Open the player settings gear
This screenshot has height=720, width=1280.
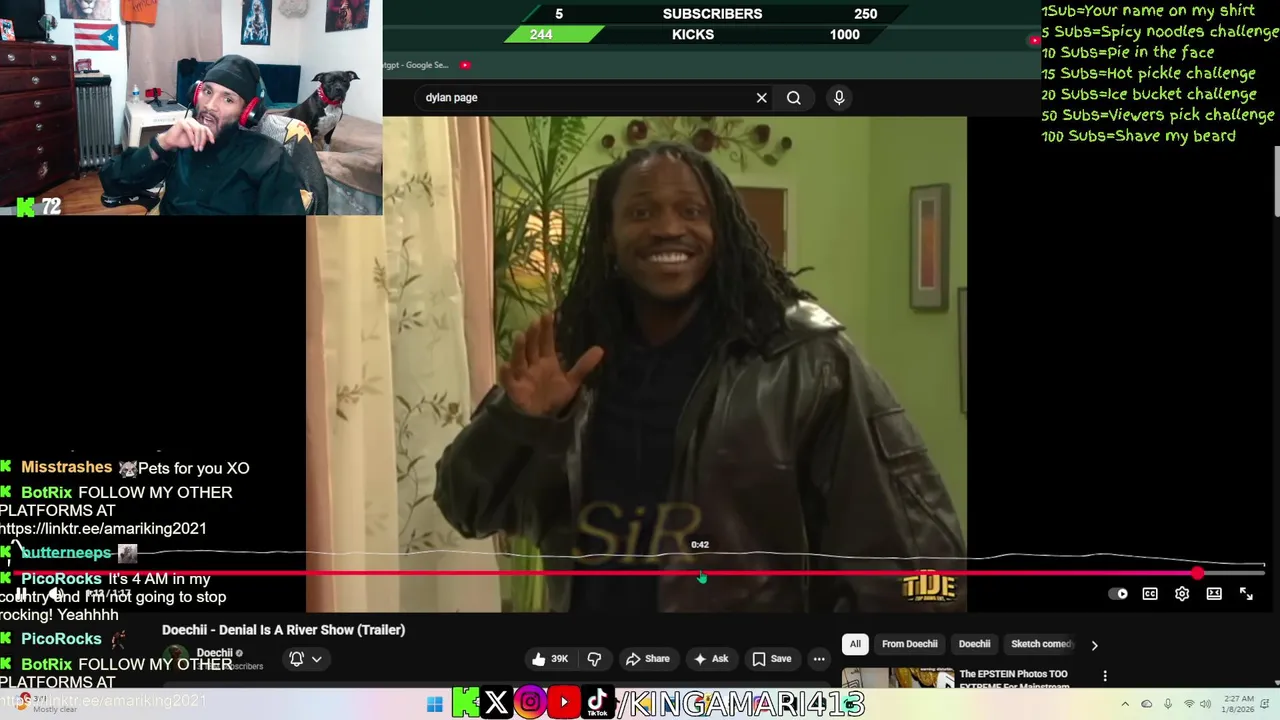(1182, 594)
